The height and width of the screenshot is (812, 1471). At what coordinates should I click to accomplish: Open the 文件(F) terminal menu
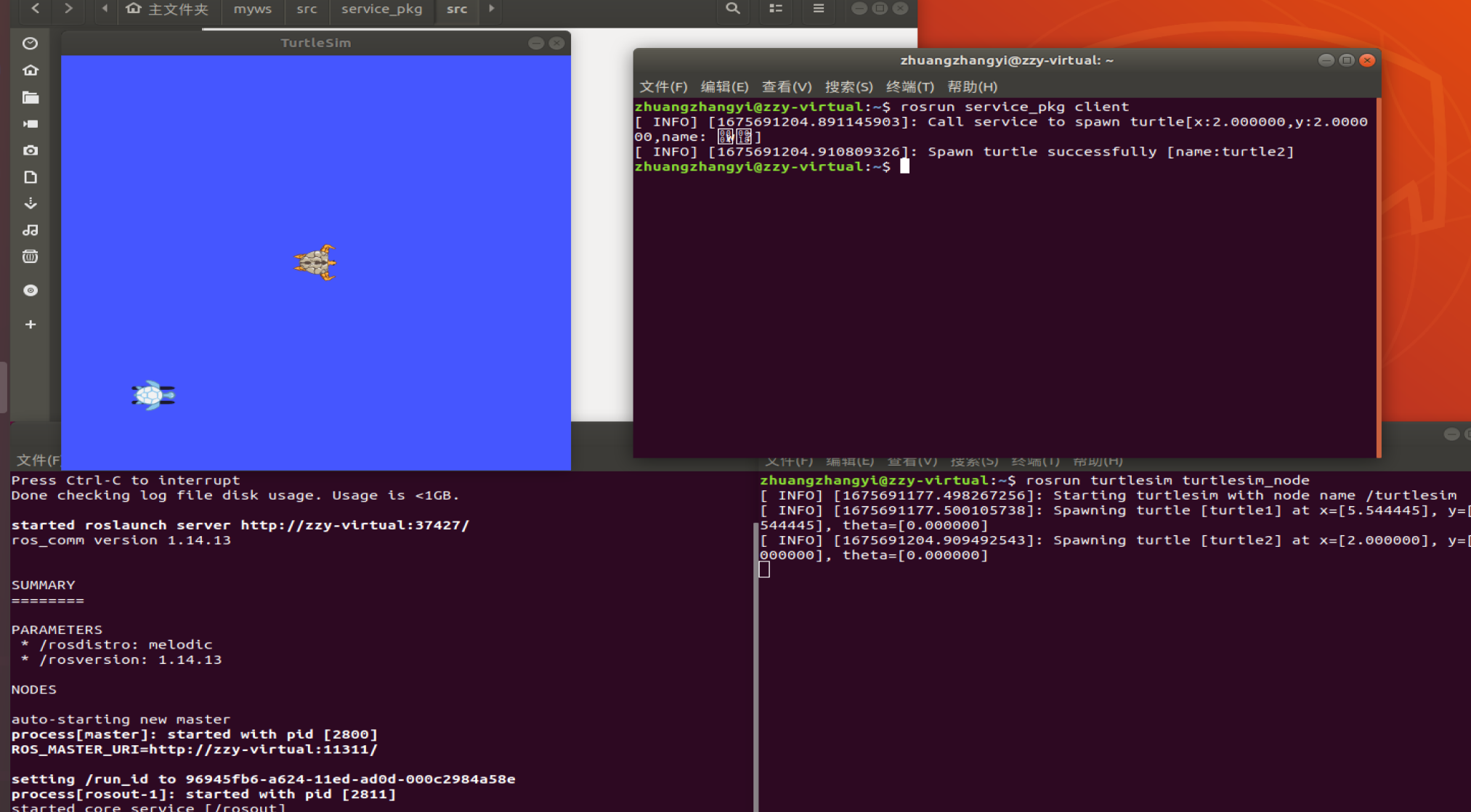[x=662, y=87]
